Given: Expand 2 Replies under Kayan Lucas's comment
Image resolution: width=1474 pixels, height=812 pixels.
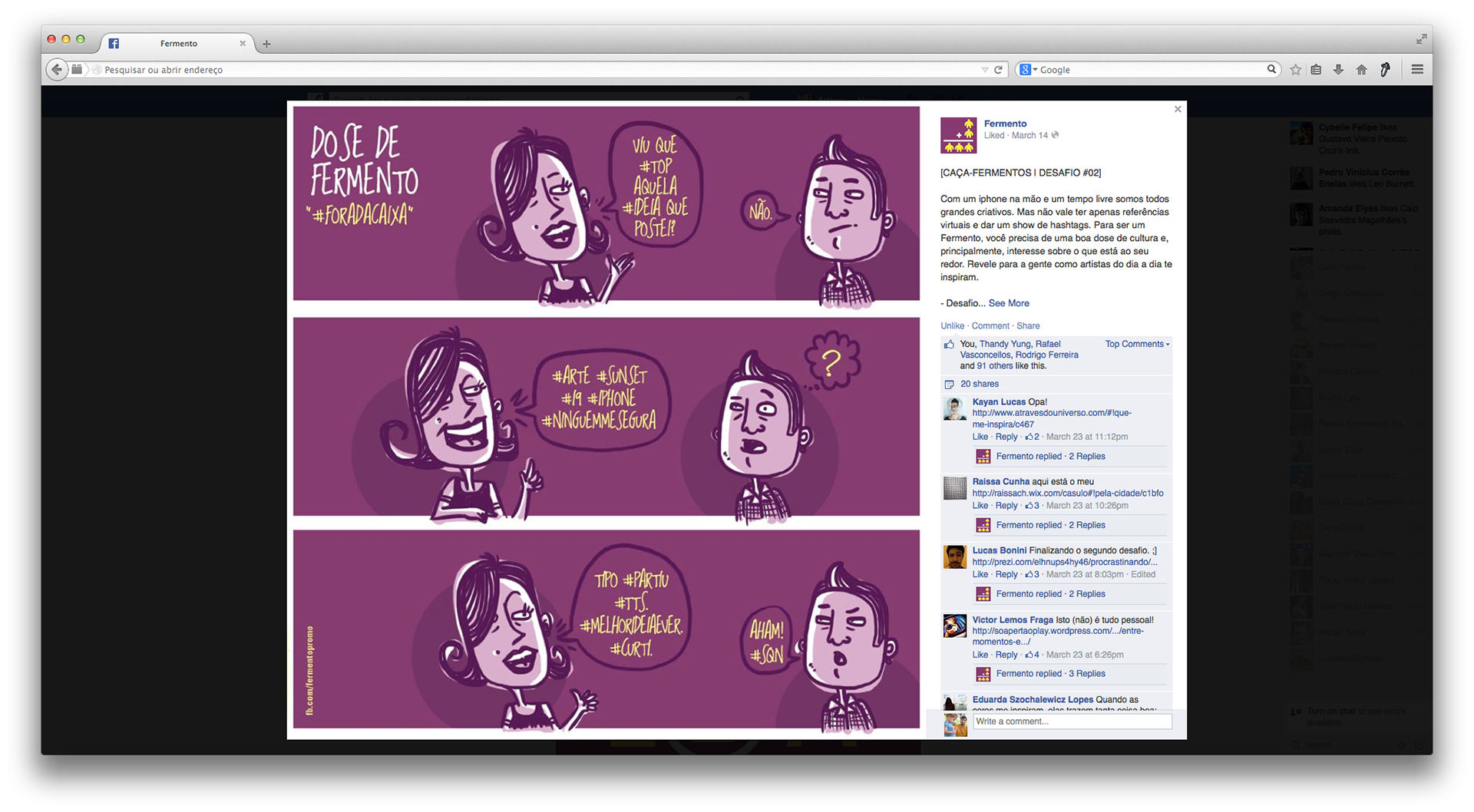Looking at the screenshot, I should click(x=1087, y=456).
